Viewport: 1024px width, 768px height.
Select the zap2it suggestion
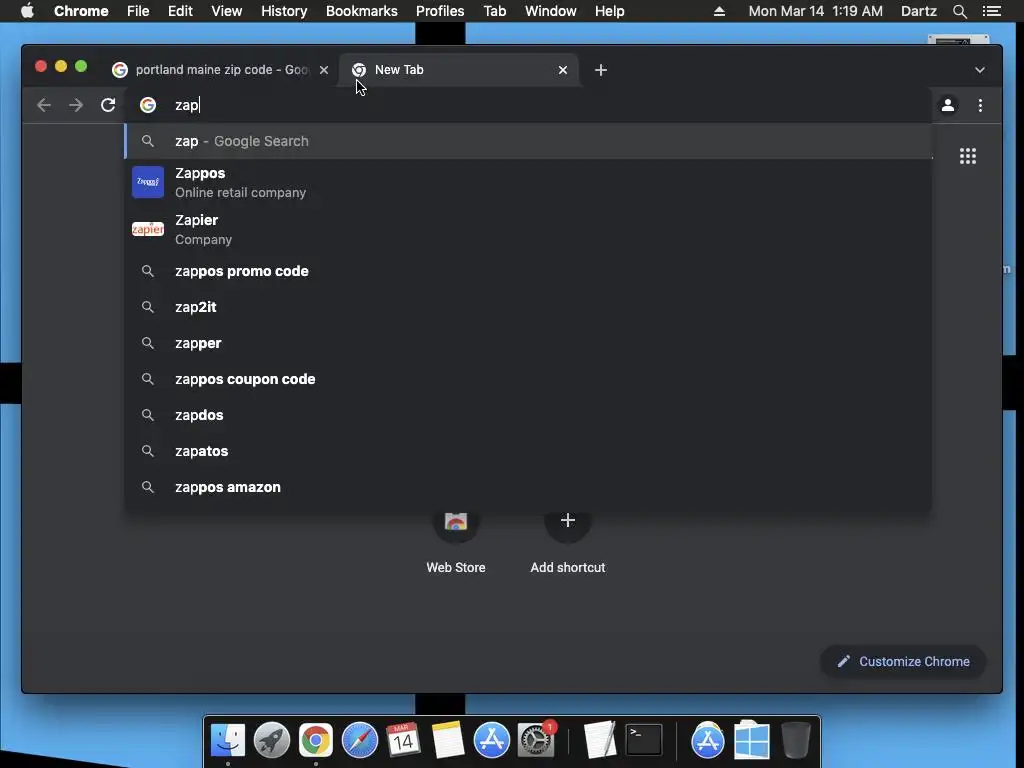coord(528,307)
